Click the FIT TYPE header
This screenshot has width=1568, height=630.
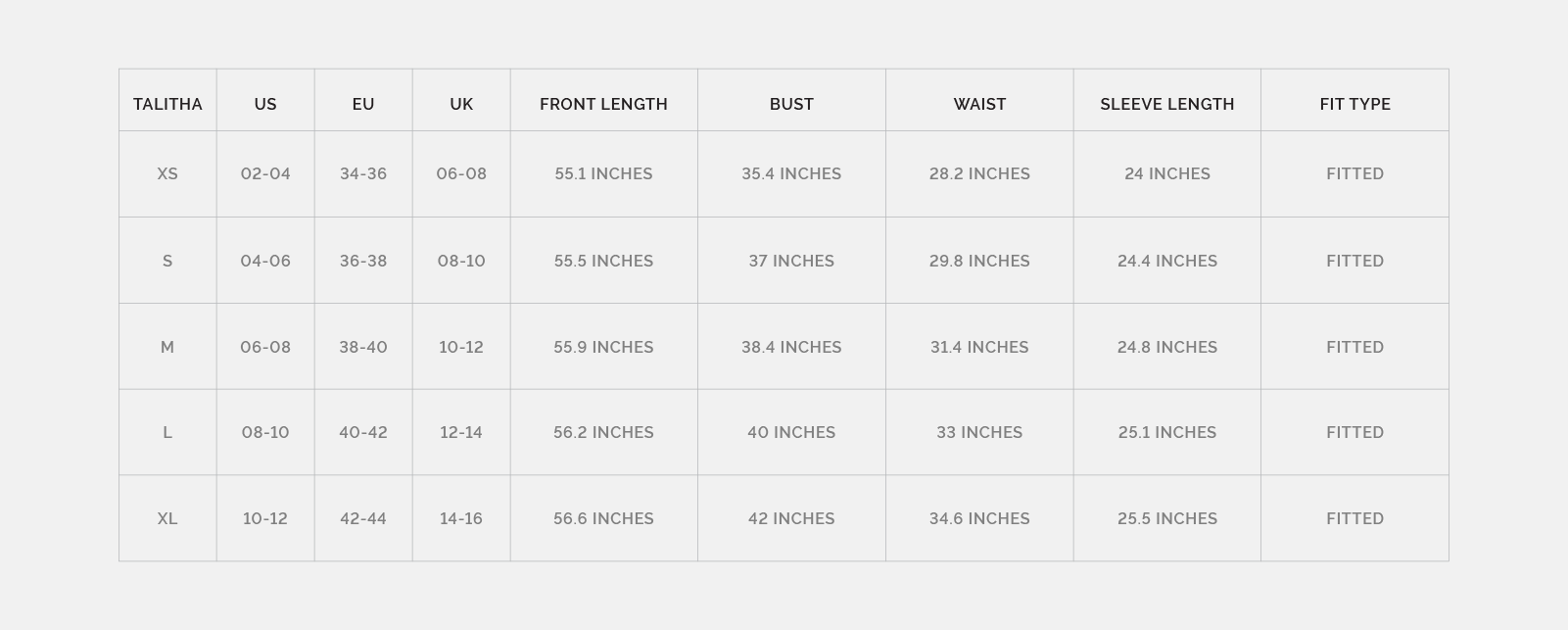[1354, 104]
